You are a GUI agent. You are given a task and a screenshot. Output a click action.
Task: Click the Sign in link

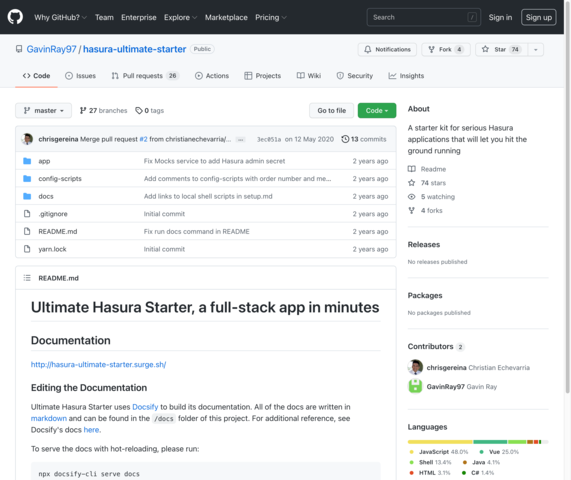point(500,17)
